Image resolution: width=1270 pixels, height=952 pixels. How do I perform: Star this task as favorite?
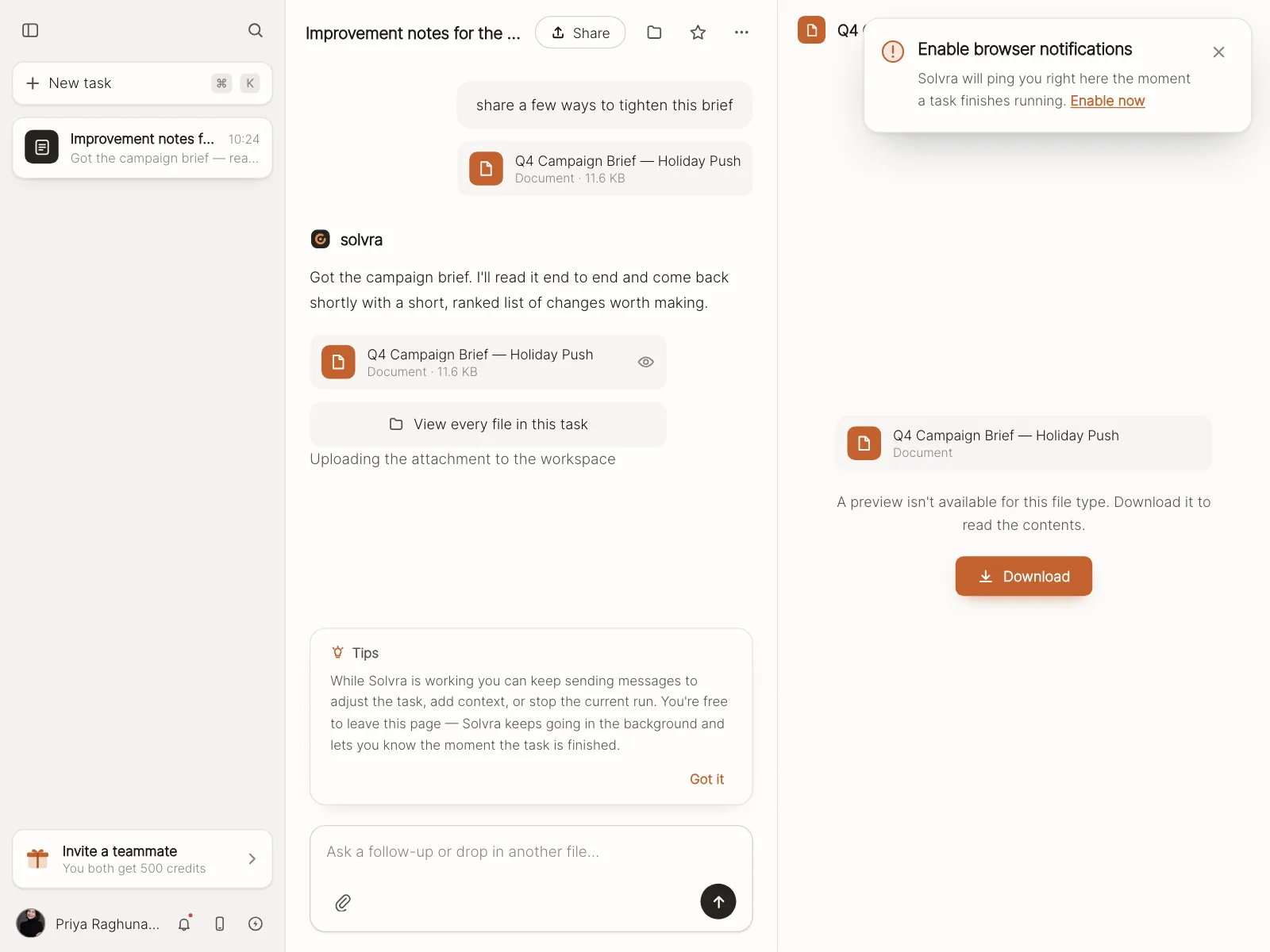tap(698, 33)
